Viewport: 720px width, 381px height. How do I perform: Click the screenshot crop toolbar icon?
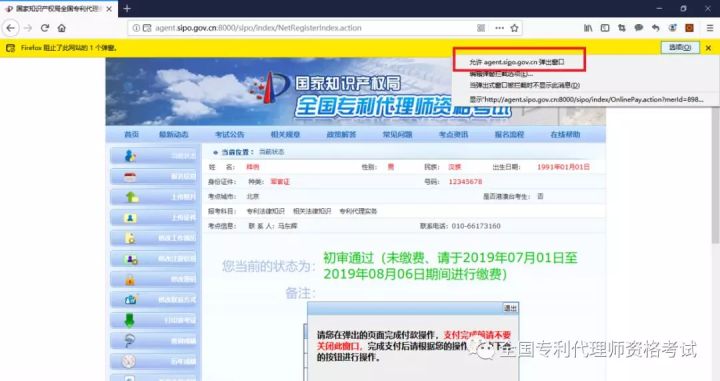(622, 28)
